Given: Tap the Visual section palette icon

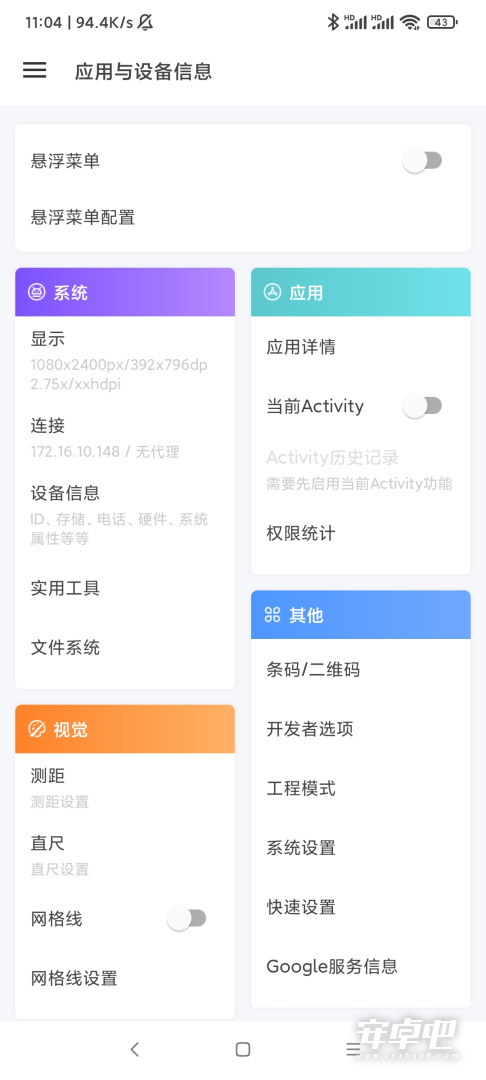Looking at the screenshot, I should click(36, 729).
